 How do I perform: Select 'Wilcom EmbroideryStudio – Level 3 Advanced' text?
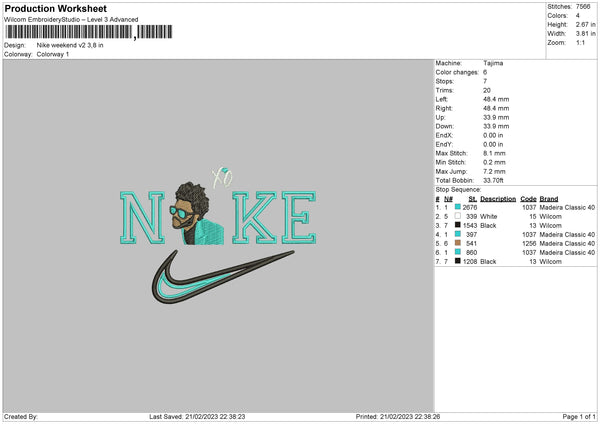coord(71,20)
